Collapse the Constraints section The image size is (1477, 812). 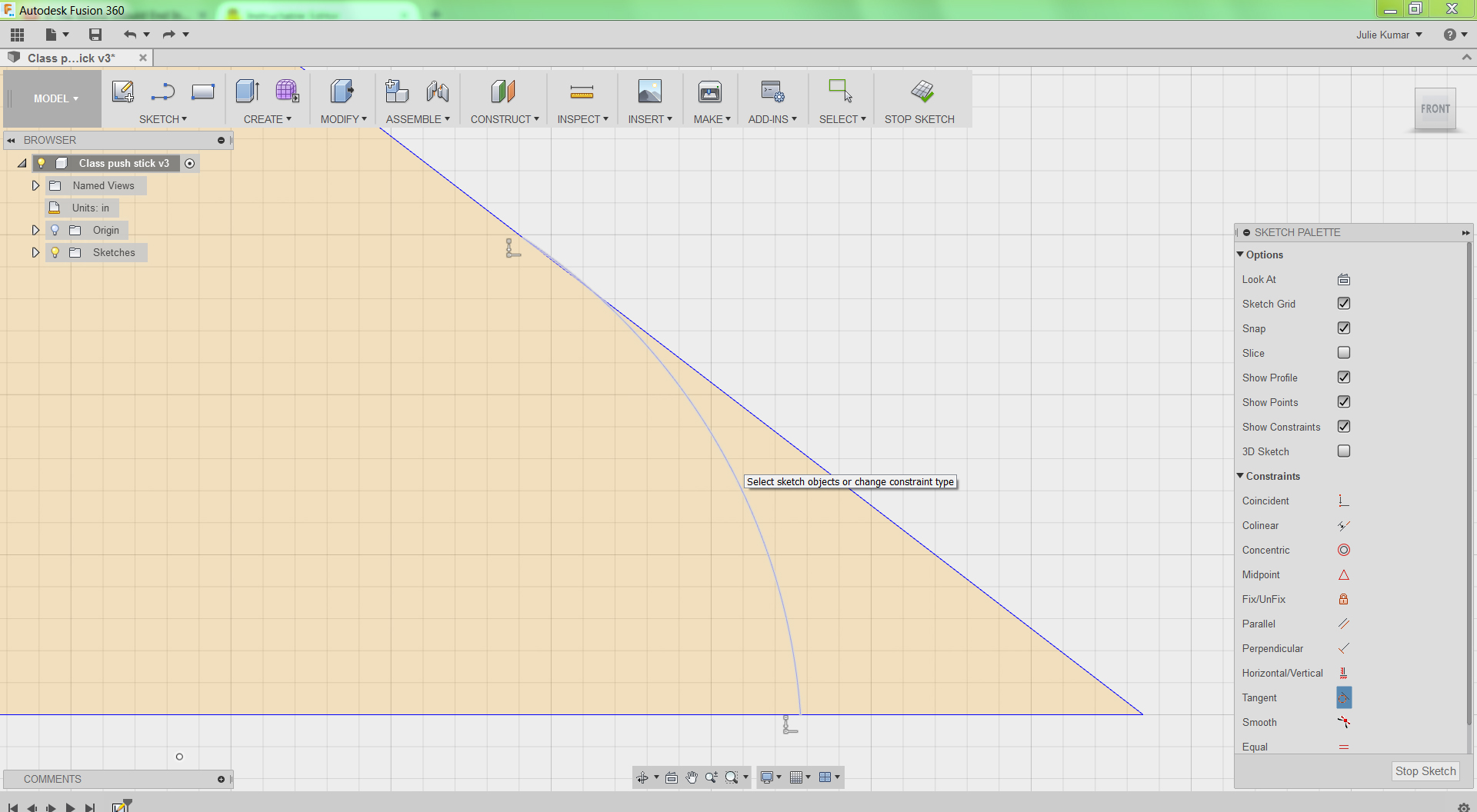pos(1240,476)
